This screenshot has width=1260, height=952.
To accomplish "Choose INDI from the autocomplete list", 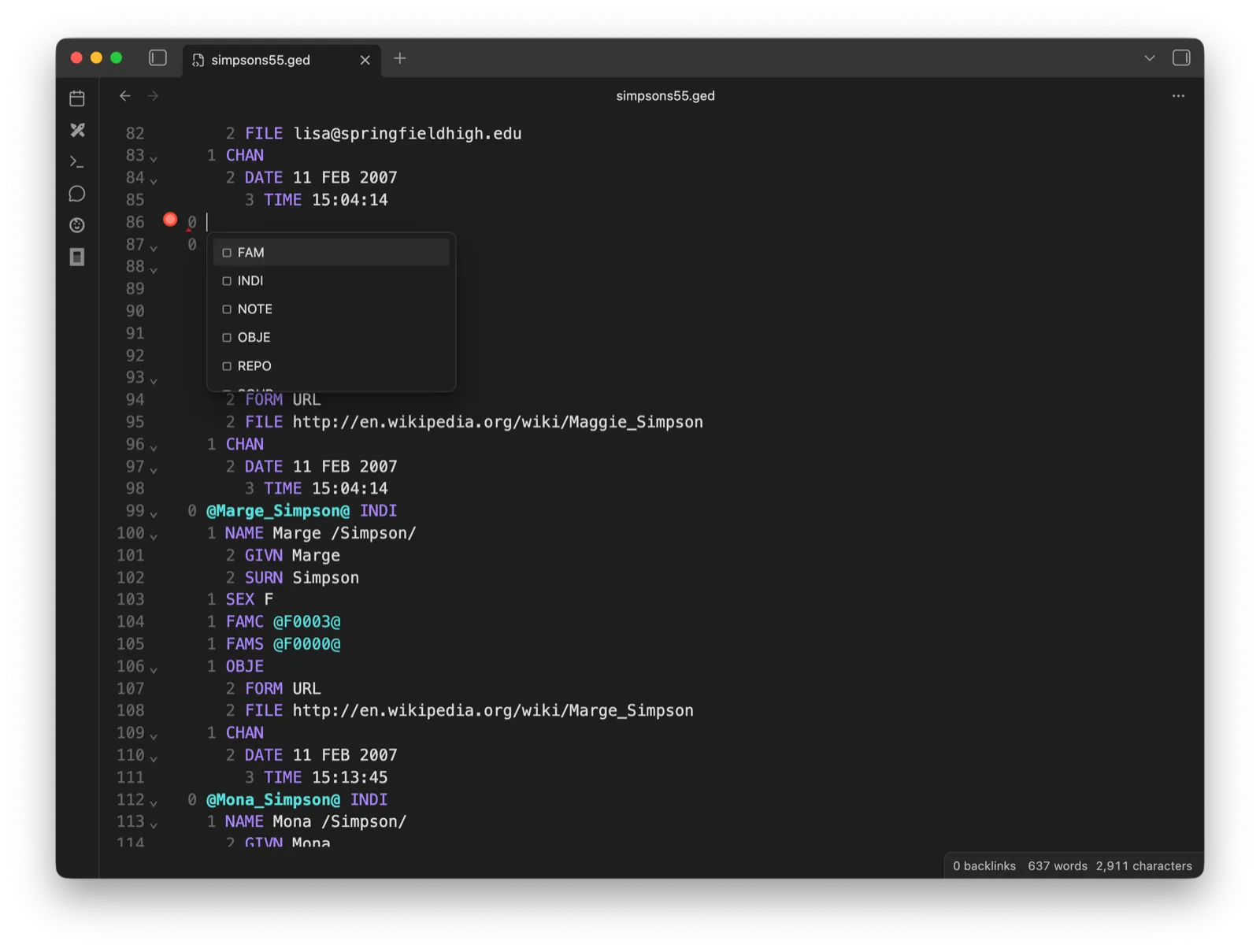I will coord(331,281).
